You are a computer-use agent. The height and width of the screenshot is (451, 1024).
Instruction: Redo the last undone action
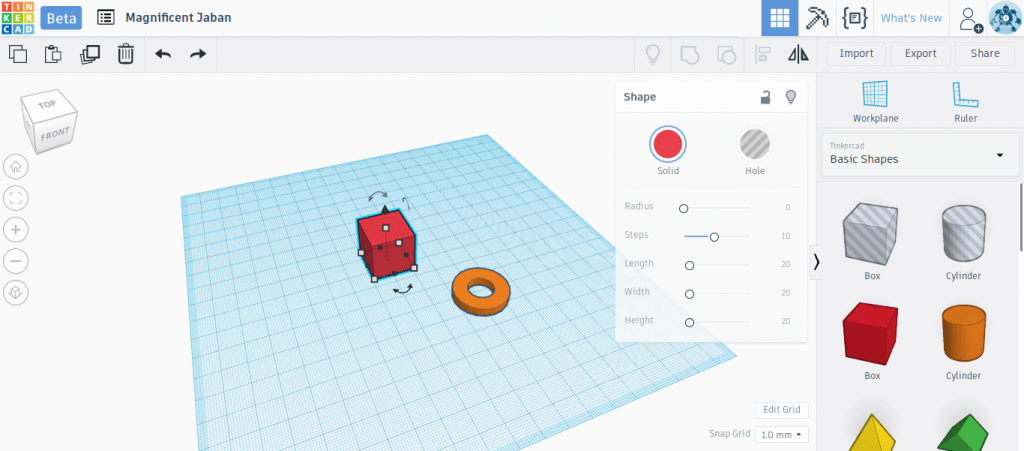(x=198, y=54)
